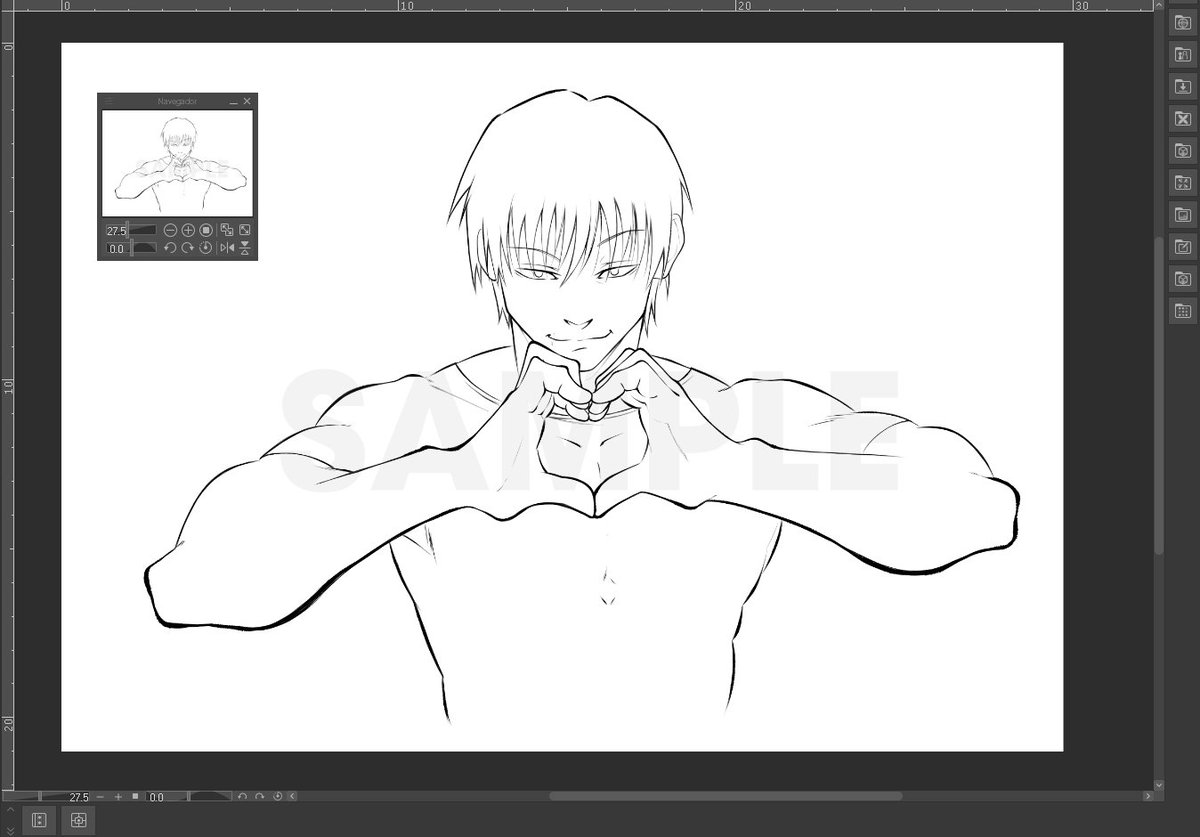This screenshot has height=837, width=1200.
Task: Click the Navegador zoom slider
Action: [141, 230]
